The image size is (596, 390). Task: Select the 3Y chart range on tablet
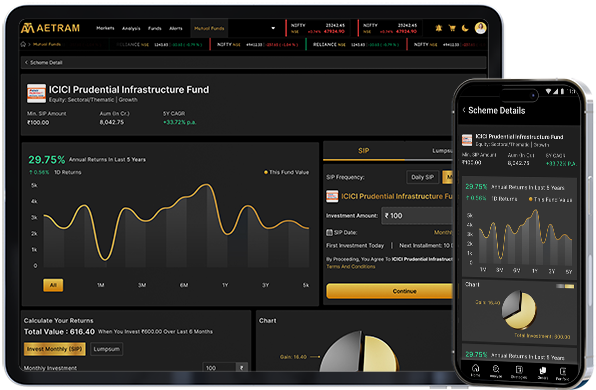266,285
